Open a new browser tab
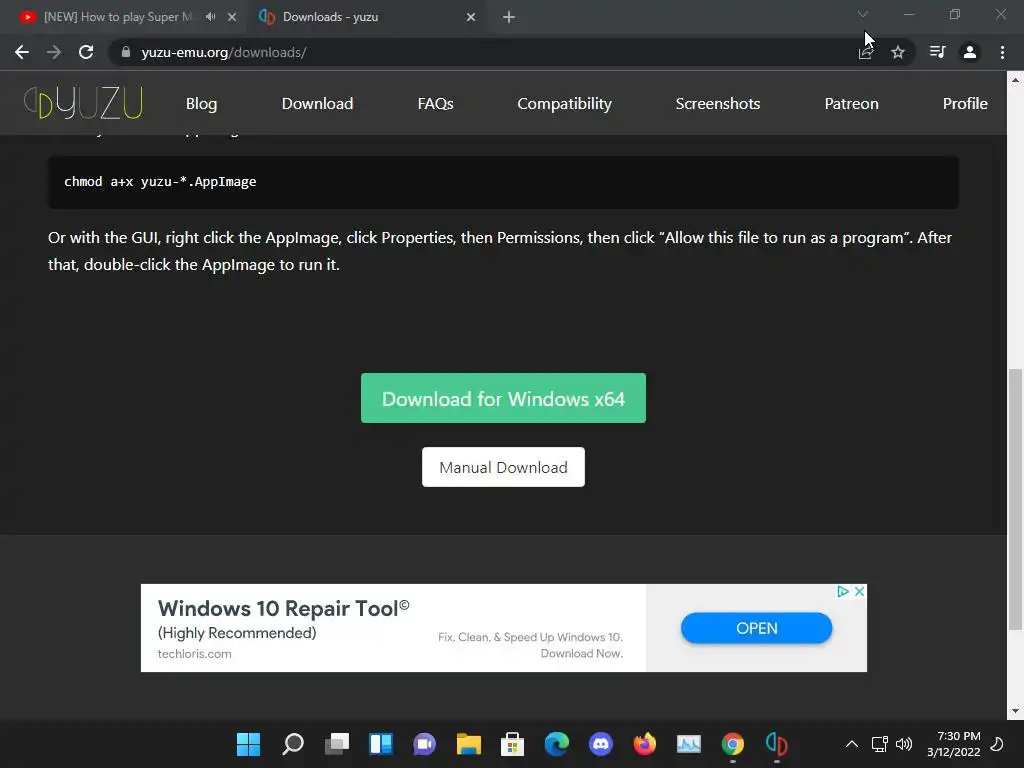1024x768 pixels. (509, 17)
